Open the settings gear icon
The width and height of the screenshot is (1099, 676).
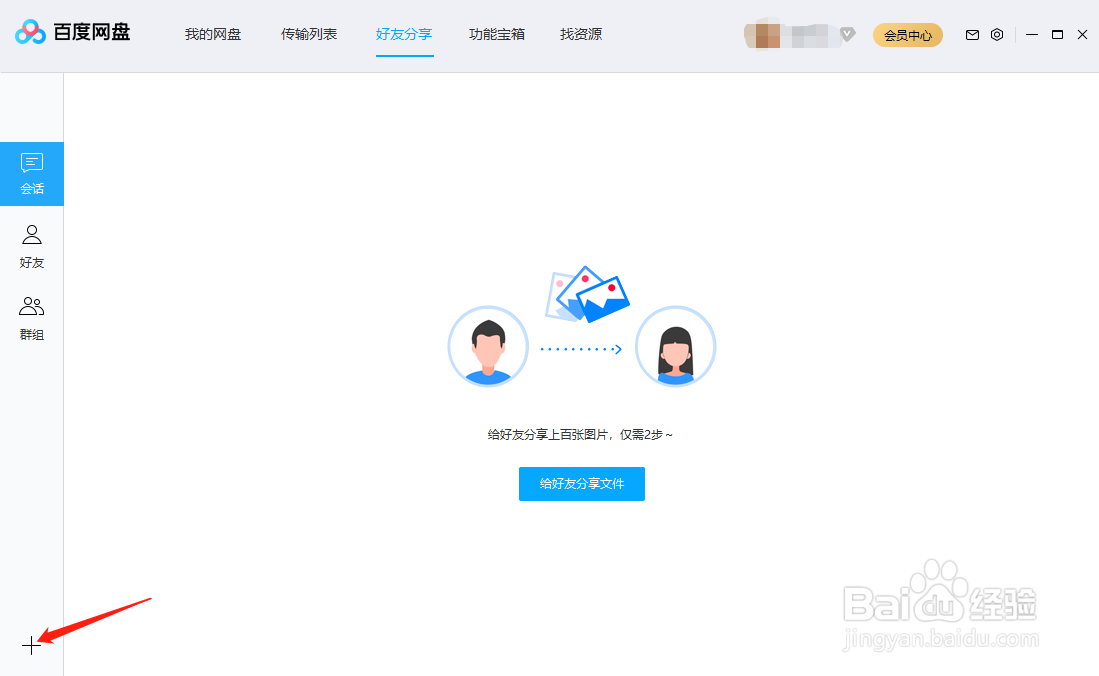[x=997, y=34]
